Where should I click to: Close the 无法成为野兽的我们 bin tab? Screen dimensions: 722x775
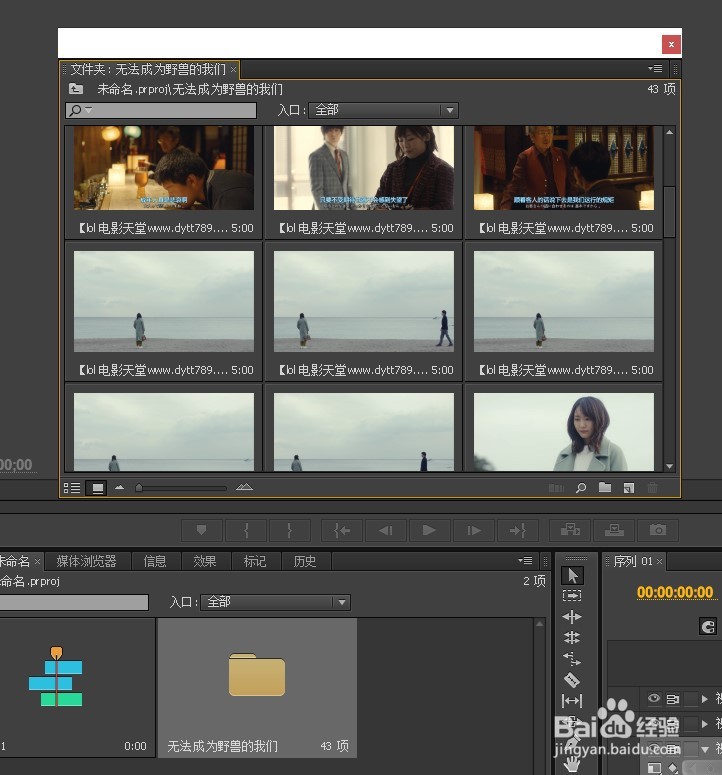coord(233,70)
